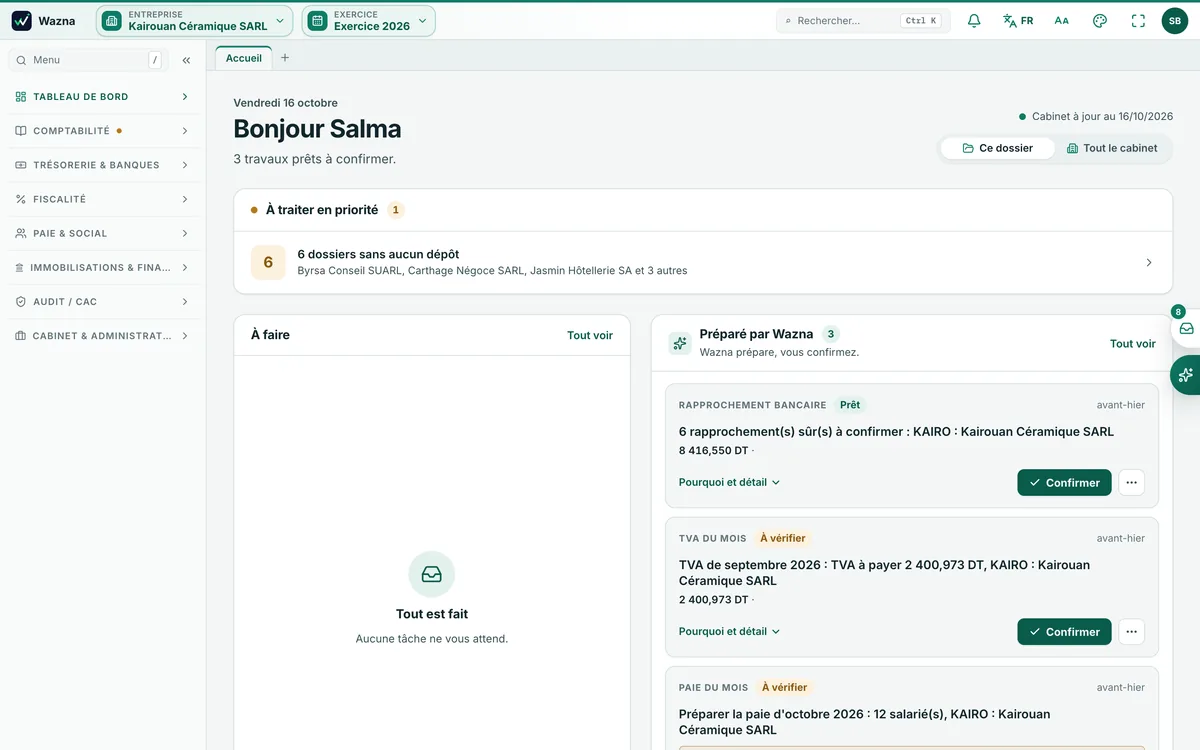Click the amount 8 416,550 DT

click(x=714, y=451)
